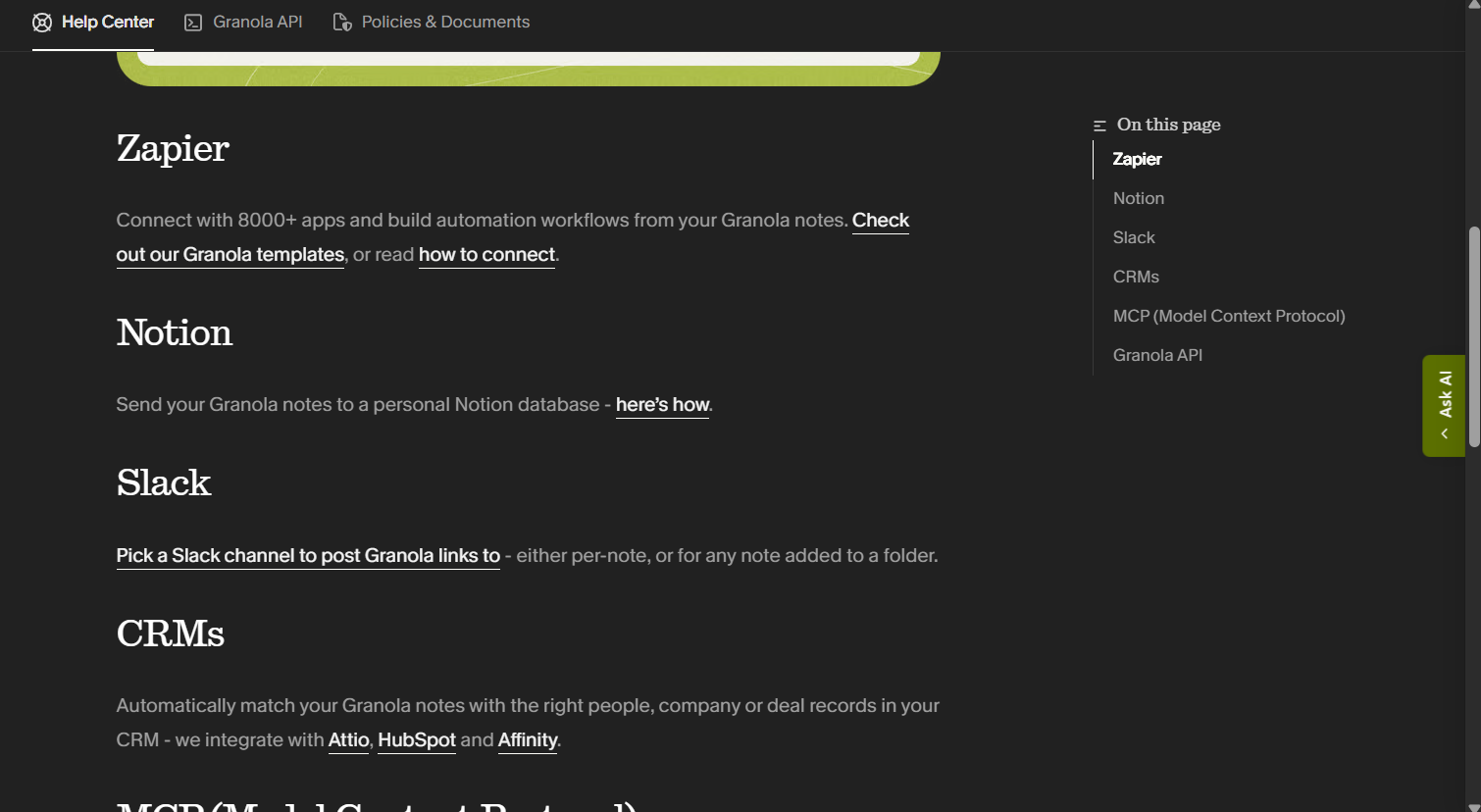Viewport: 1481px width, 812px height.
Task: Click the Granola API terminal icon
Action: [x=193, y=23]
